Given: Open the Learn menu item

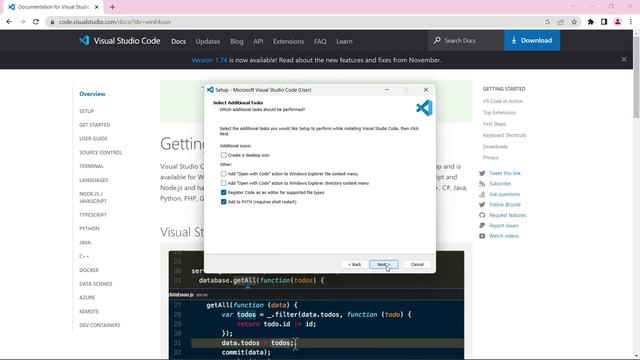Looking at the screenshot, I should pos(344,41).
